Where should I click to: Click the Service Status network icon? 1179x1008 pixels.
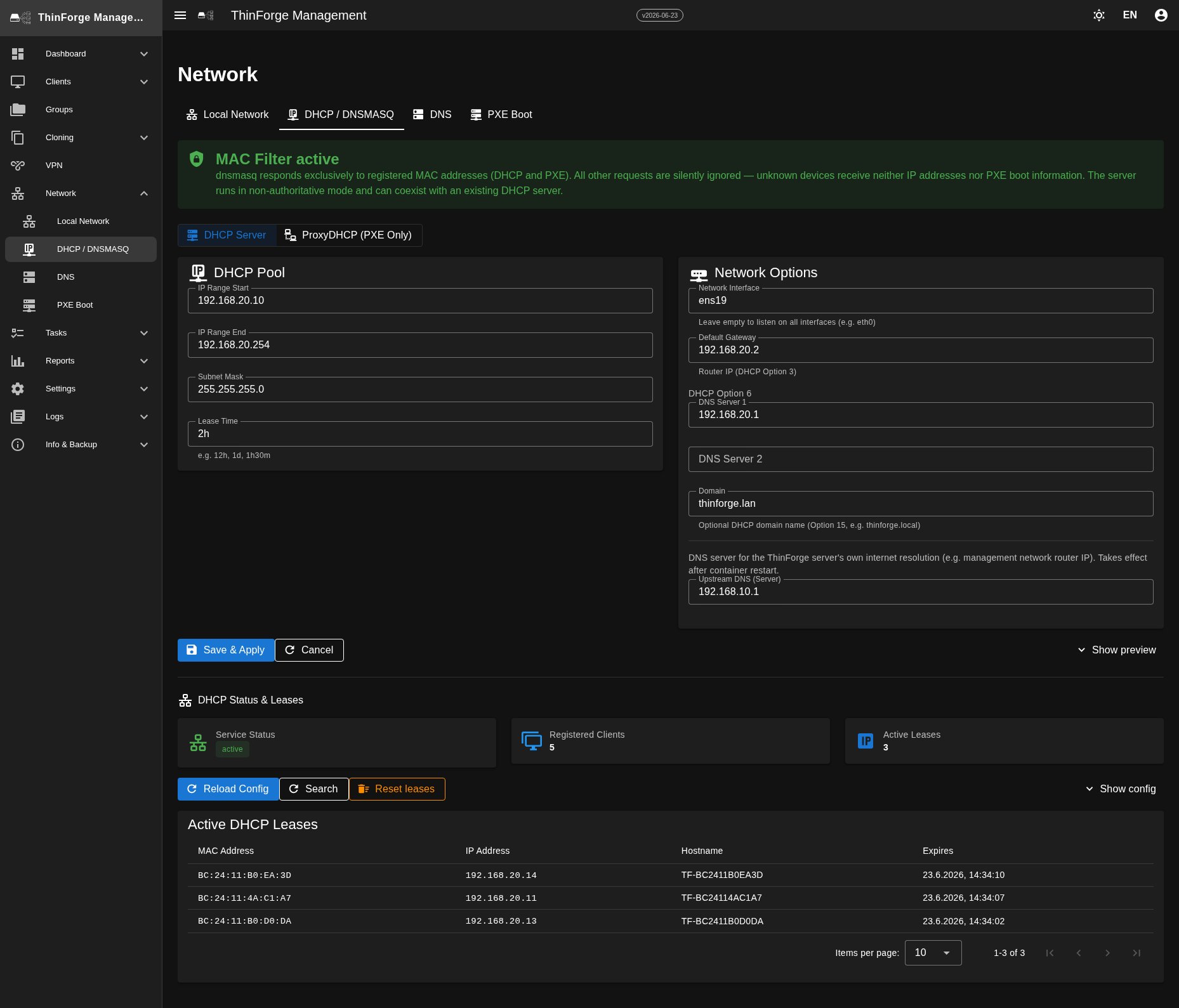(x=198, y=742)
